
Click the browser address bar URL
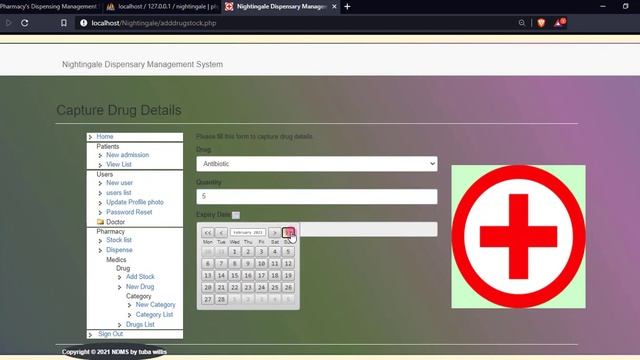point(154,23)
